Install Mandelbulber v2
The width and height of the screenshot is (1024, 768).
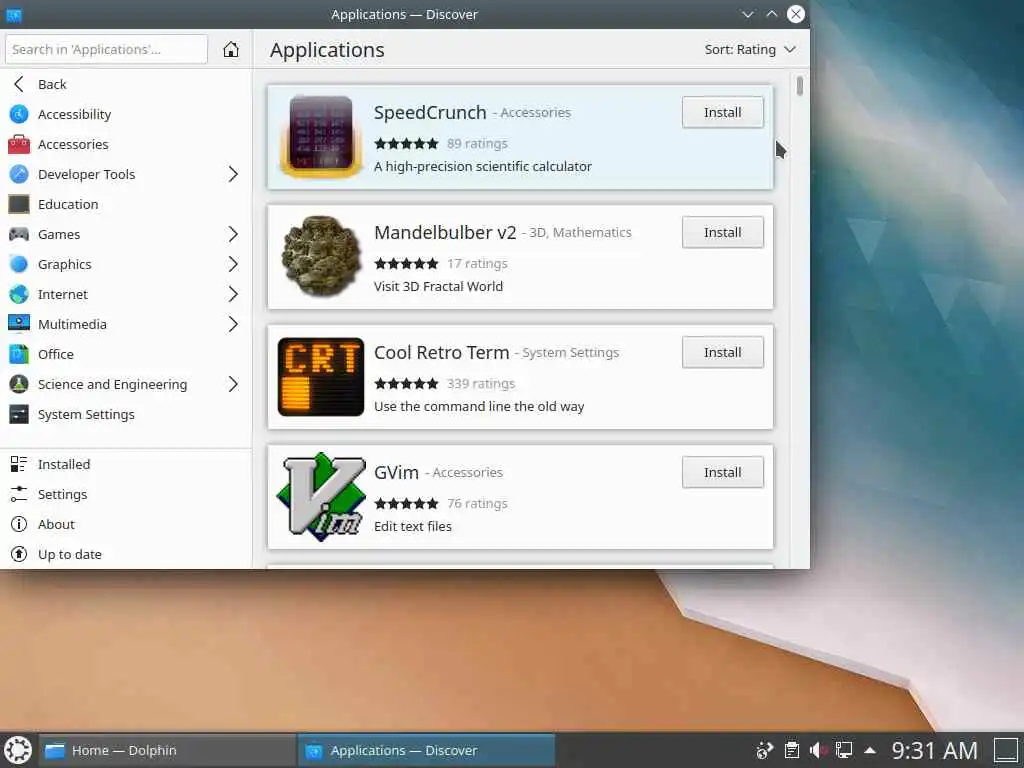coord(722,232)
